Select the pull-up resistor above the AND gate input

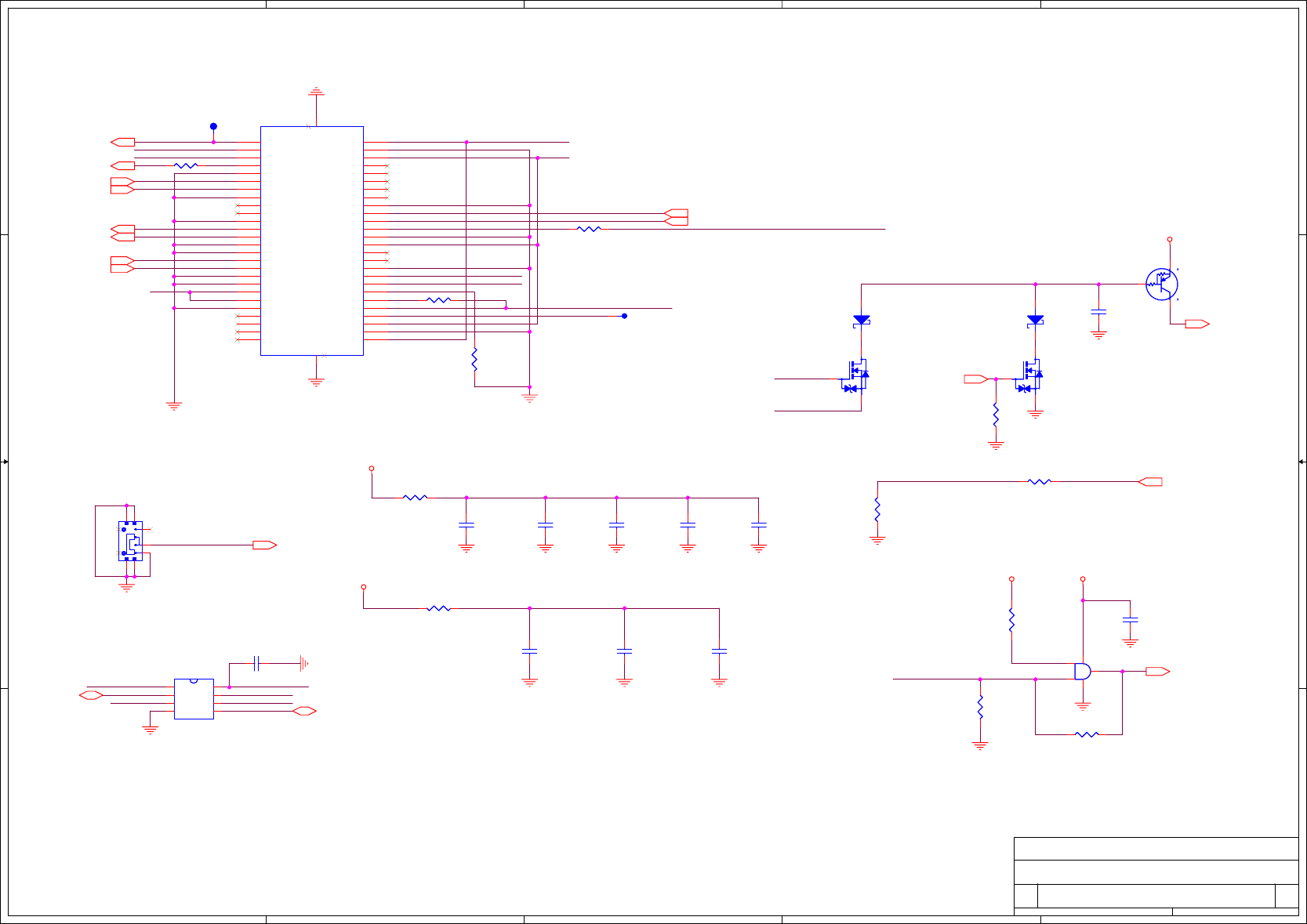tap(1011, 620)
